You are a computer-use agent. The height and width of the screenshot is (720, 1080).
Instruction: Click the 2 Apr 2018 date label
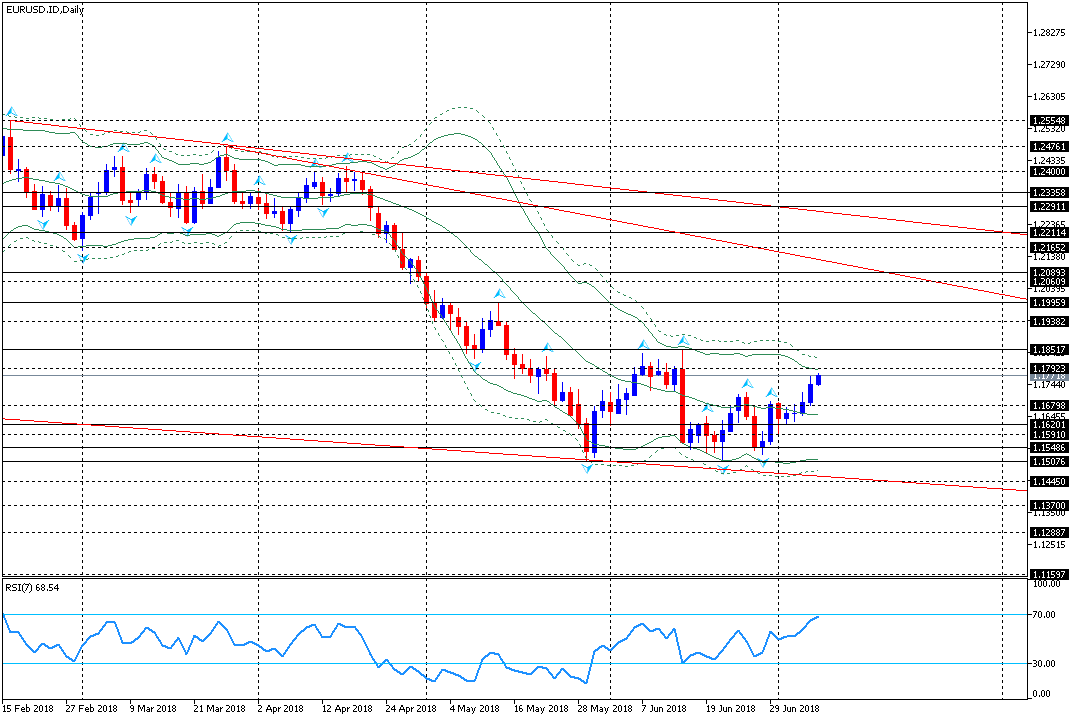point(280,708)
